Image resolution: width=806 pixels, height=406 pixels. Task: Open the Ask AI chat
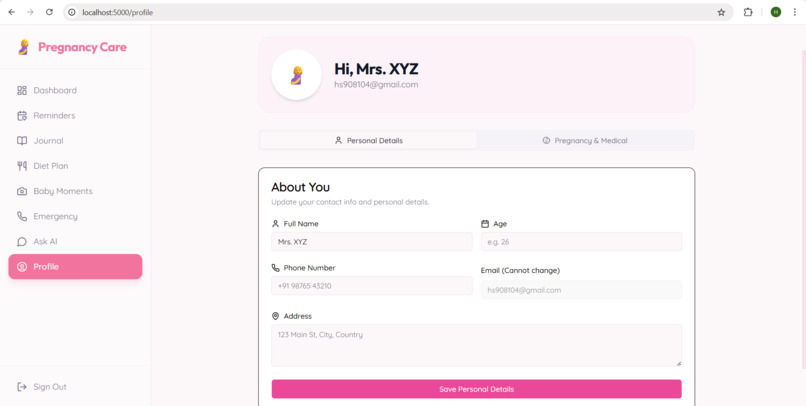click(x=75, y=242)
